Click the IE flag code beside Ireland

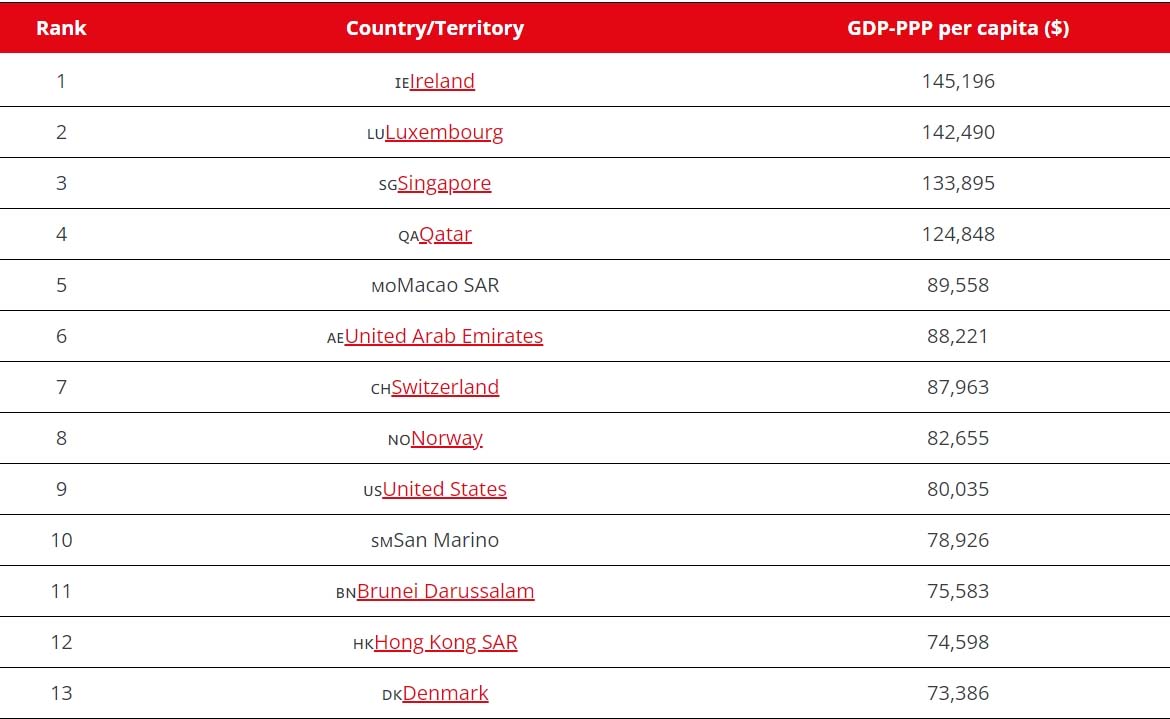(x=402, y=84)
